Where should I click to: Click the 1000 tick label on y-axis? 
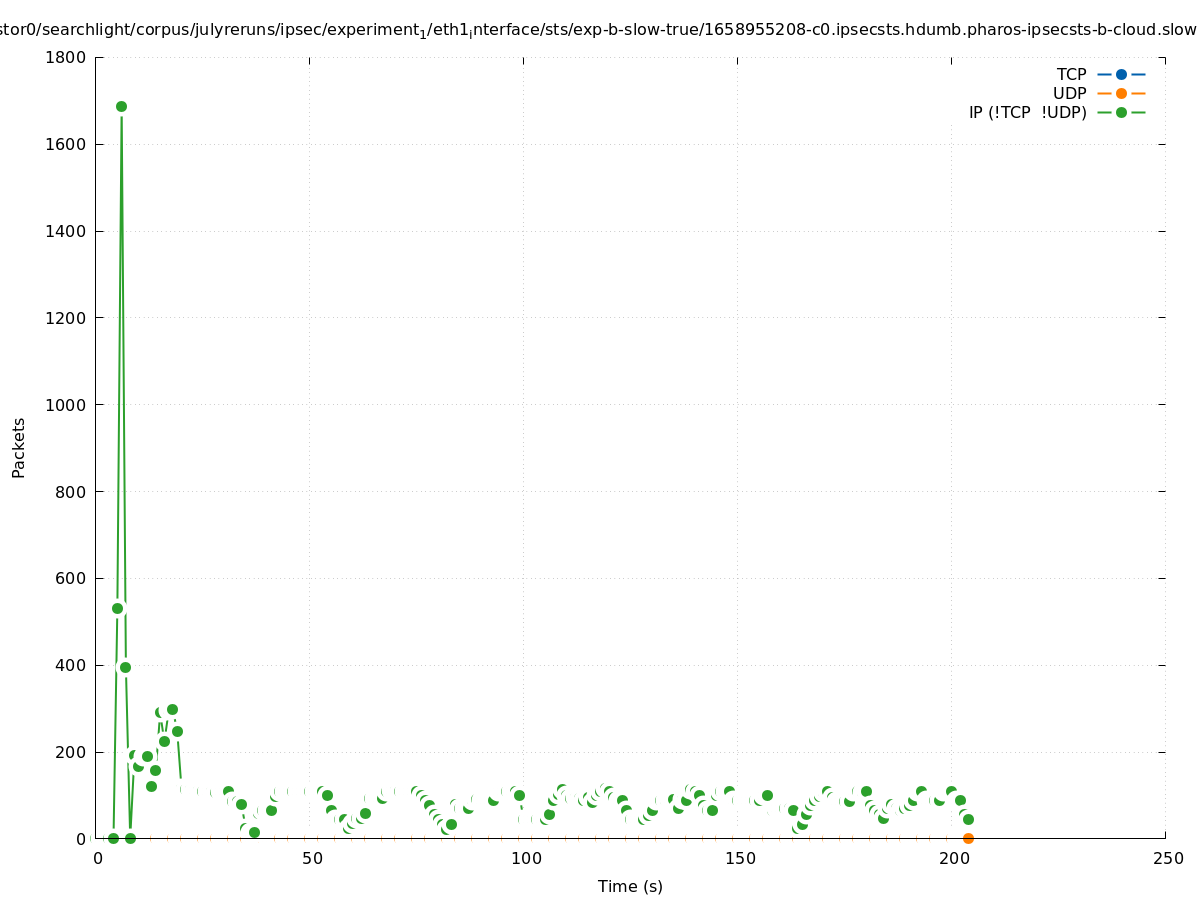[67, 405]
